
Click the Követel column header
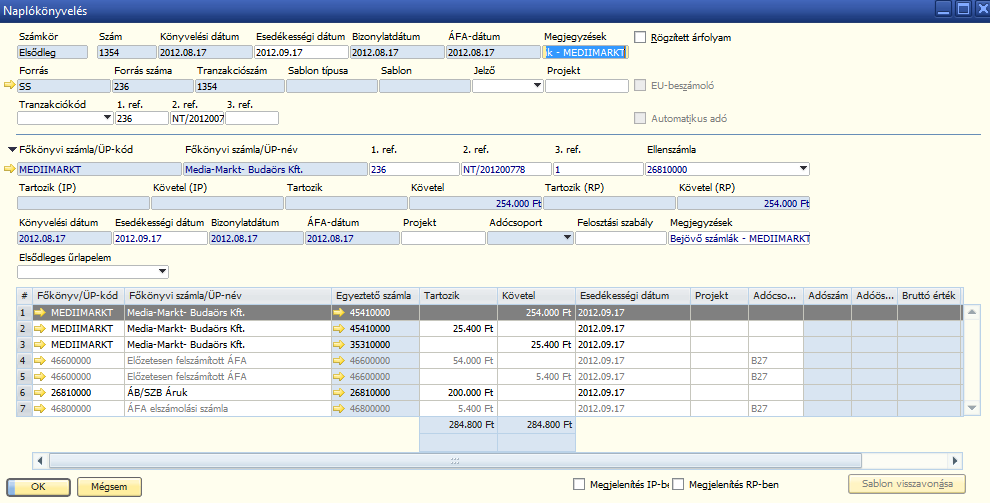click(x=537, y=295)
